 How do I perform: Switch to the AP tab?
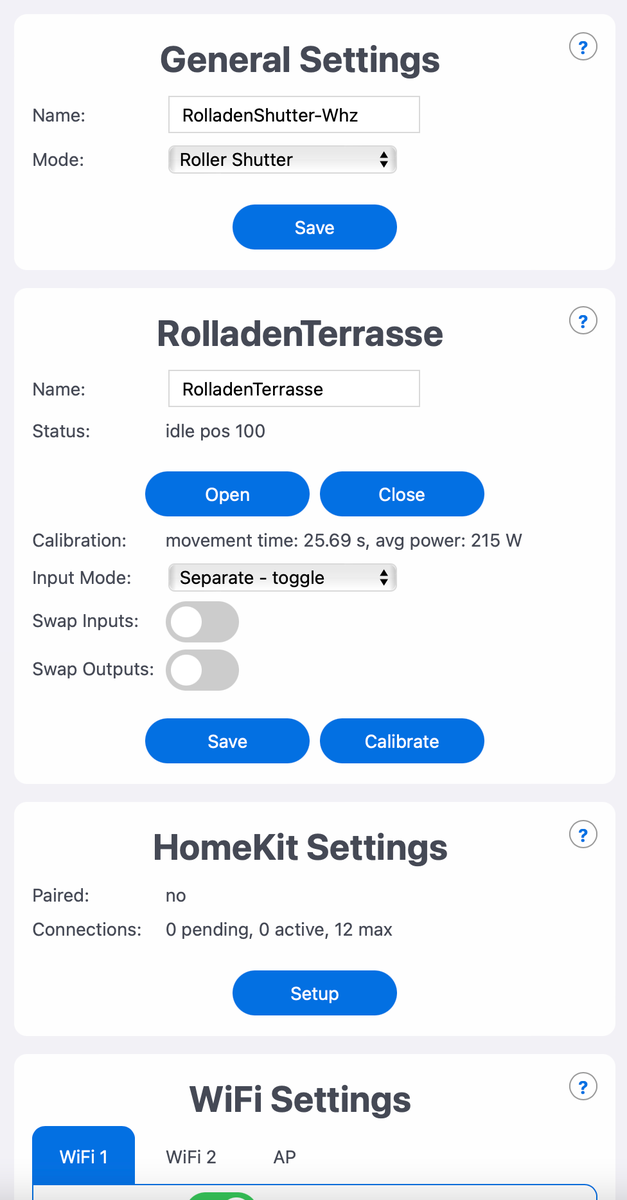[284, 1156]
